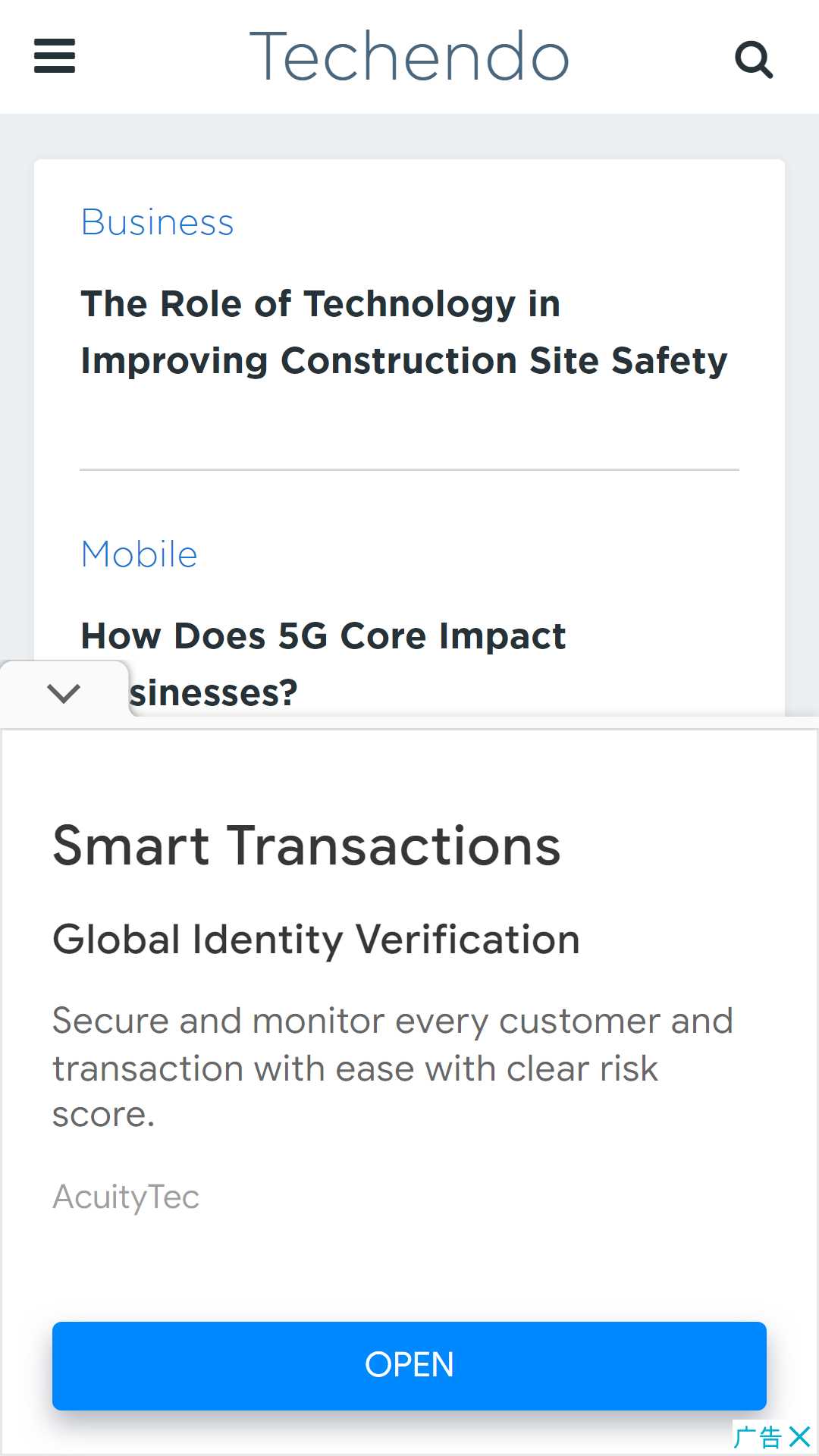
Task: Collapse the ad panel with chevron
Action: coord(64,692)
